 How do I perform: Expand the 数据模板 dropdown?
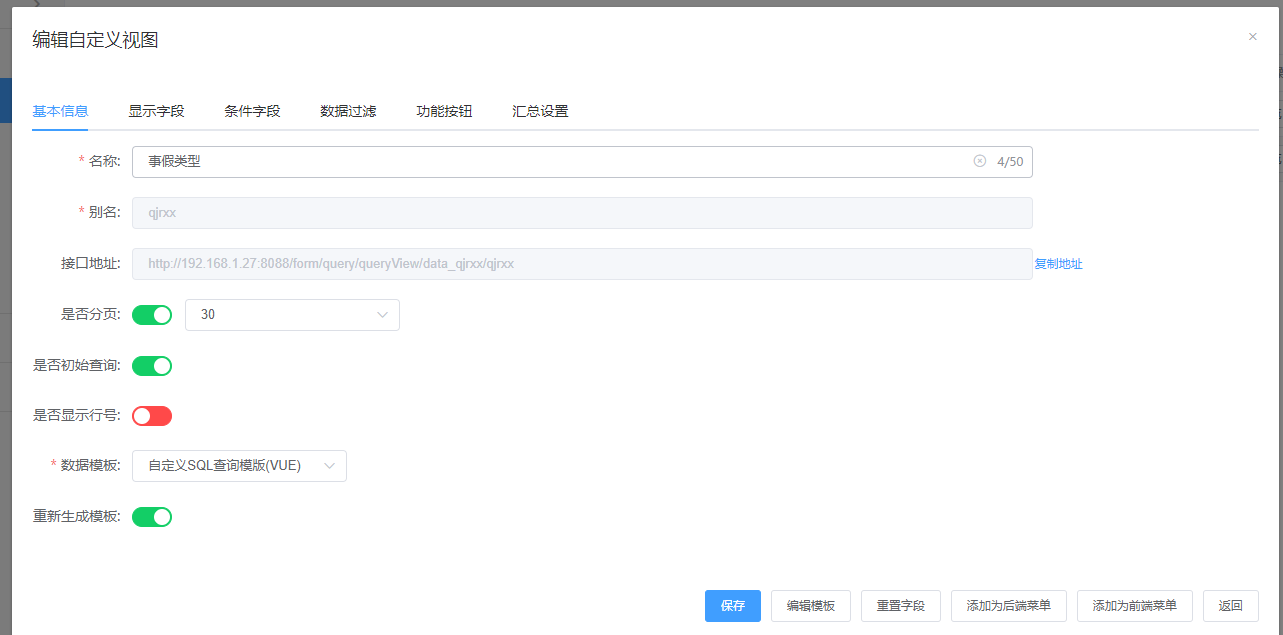[x=239, y=466]
